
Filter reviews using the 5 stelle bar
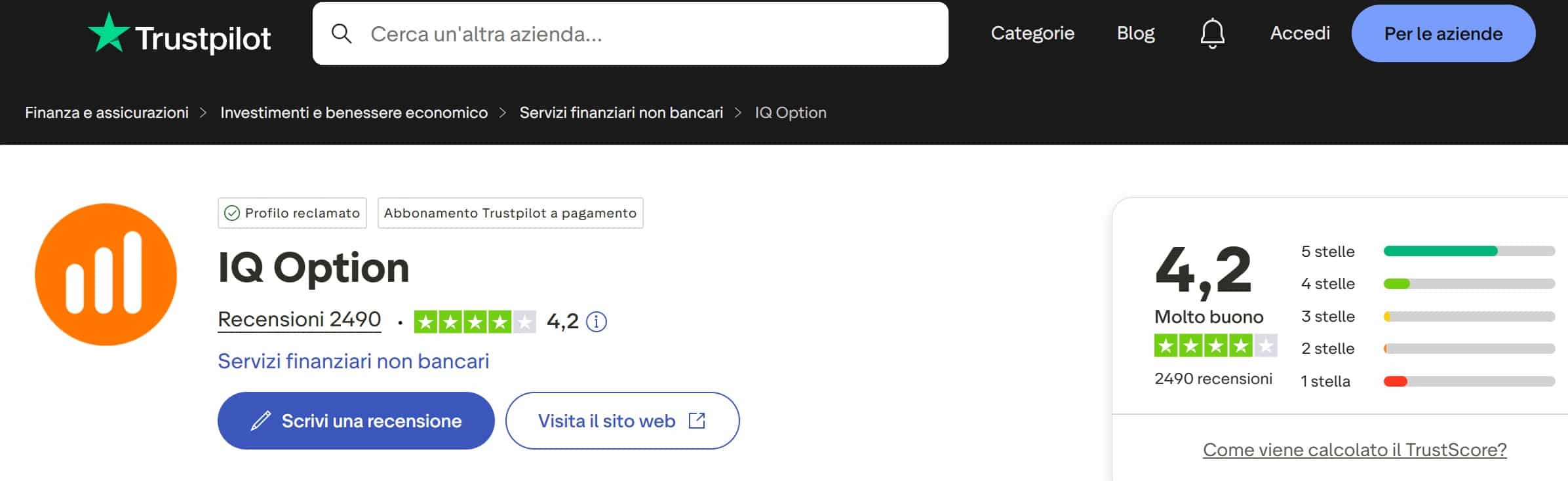pos(1468,250)
